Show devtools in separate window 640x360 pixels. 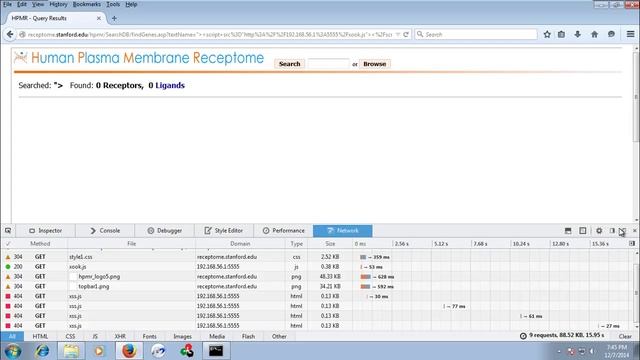622,231
